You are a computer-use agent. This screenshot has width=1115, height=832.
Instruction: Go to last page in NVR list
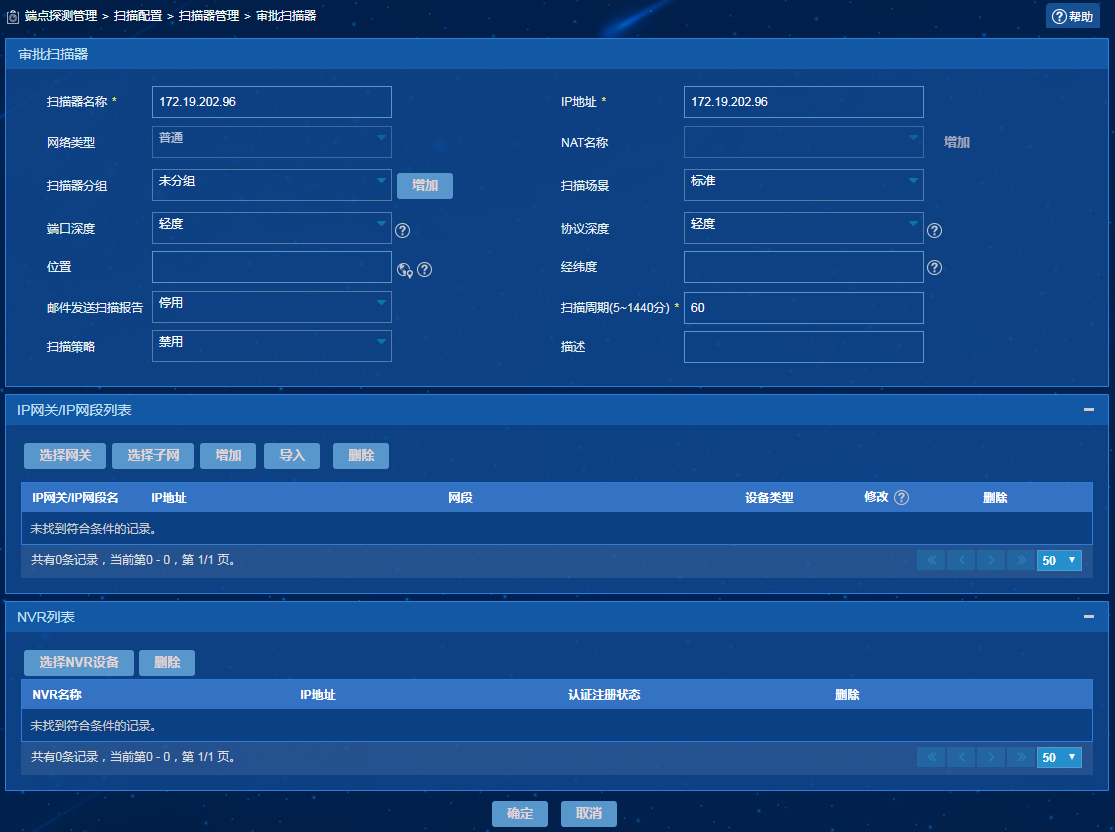(1021, 757)
